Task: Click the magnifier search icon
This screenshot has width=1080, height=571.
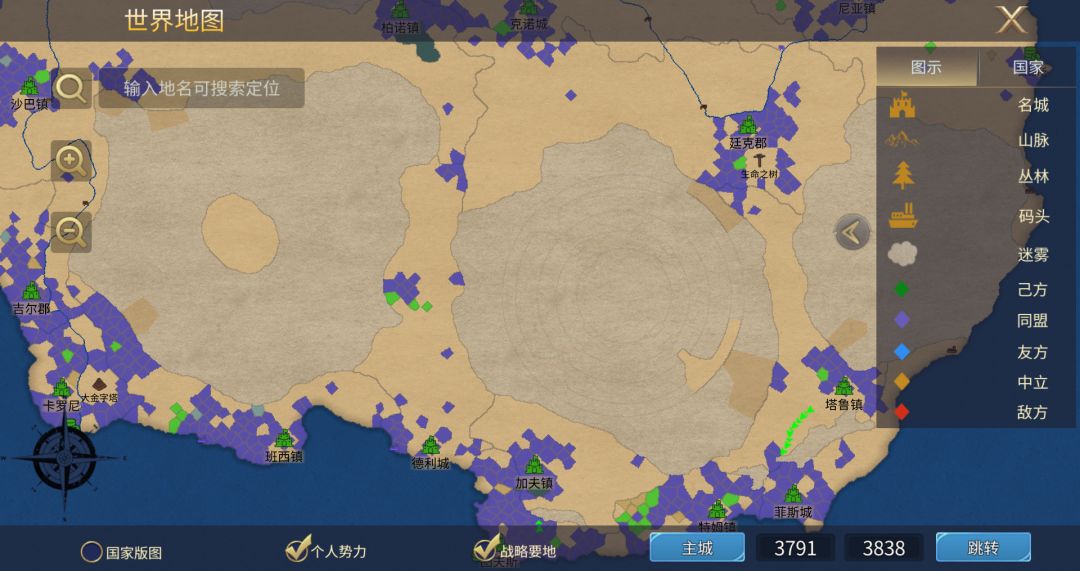Action: pyautogui.click(x=71, y=89)
